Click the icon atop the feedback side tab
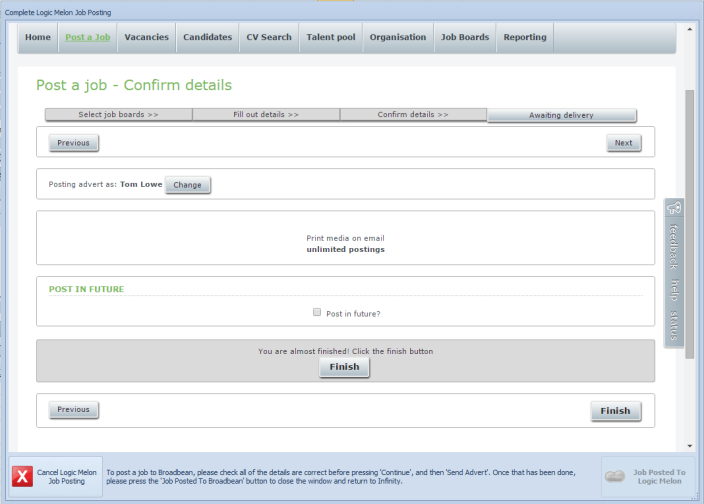 (674, 209)
